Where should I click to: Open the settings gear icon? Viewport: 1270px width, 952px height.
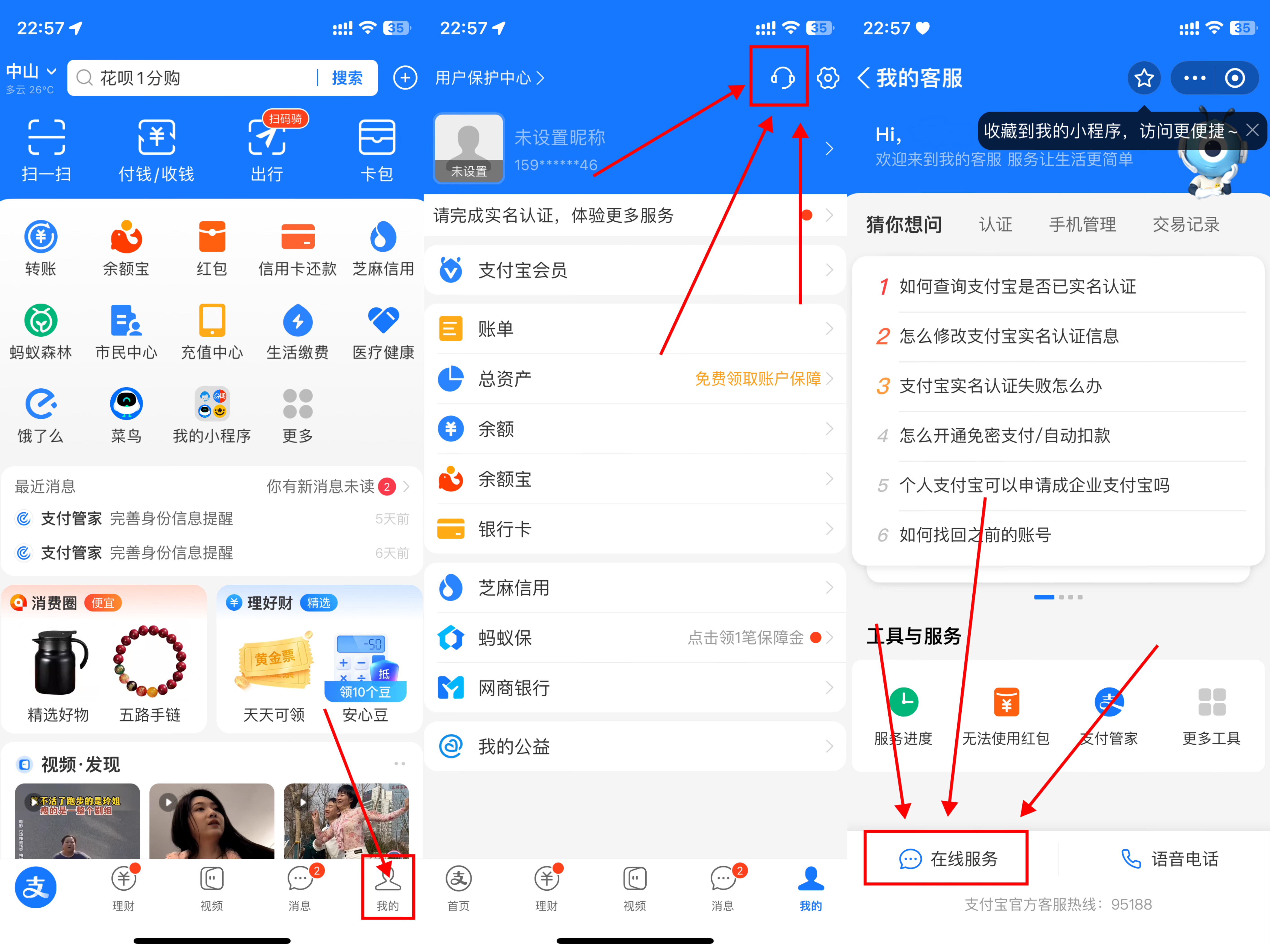click(827, 78)
